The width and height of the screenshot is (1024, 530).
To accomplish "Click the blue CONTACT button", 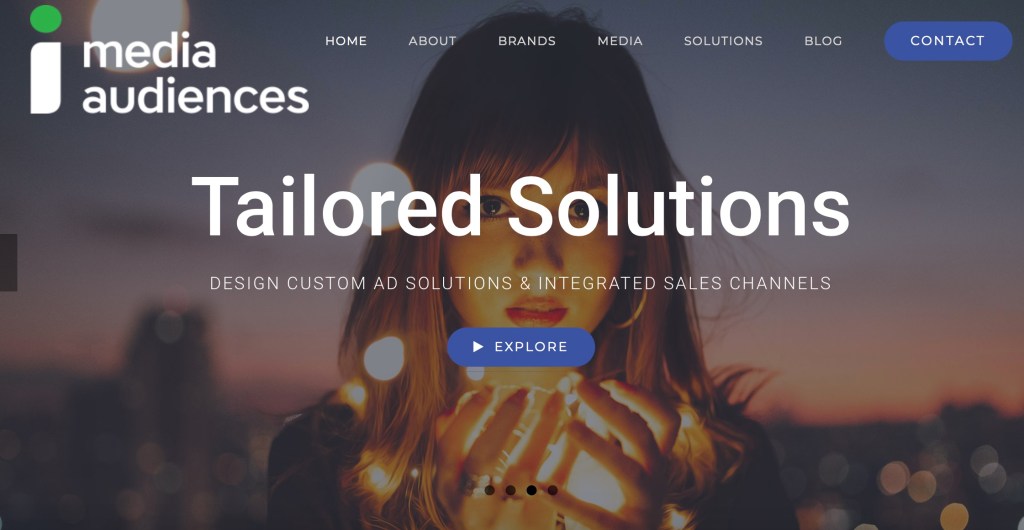I will tap(948, 40).
